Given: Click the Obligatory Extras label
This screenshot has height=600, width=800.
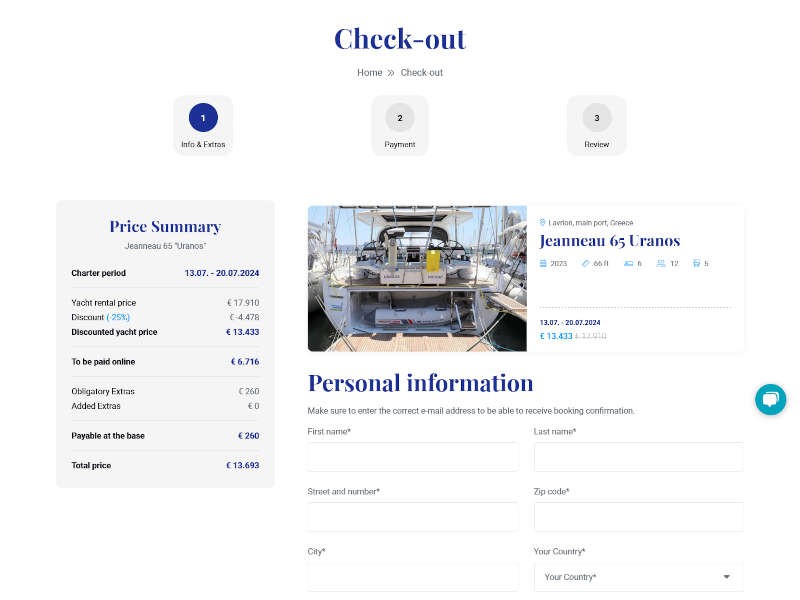Looking at the screenshot, I should 103,391.
